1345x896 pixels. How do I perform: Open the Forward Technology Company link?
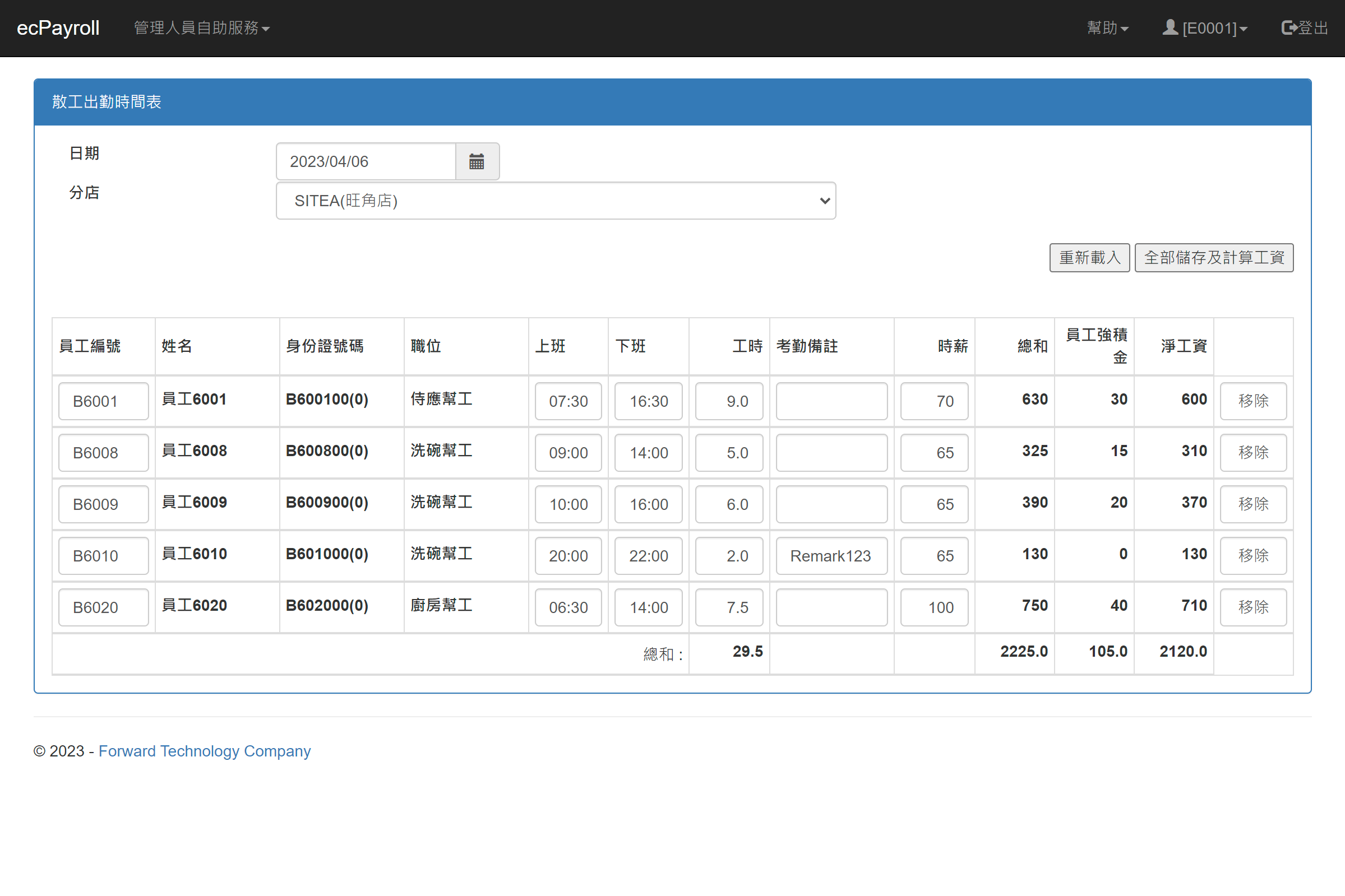tap(205, 751)
